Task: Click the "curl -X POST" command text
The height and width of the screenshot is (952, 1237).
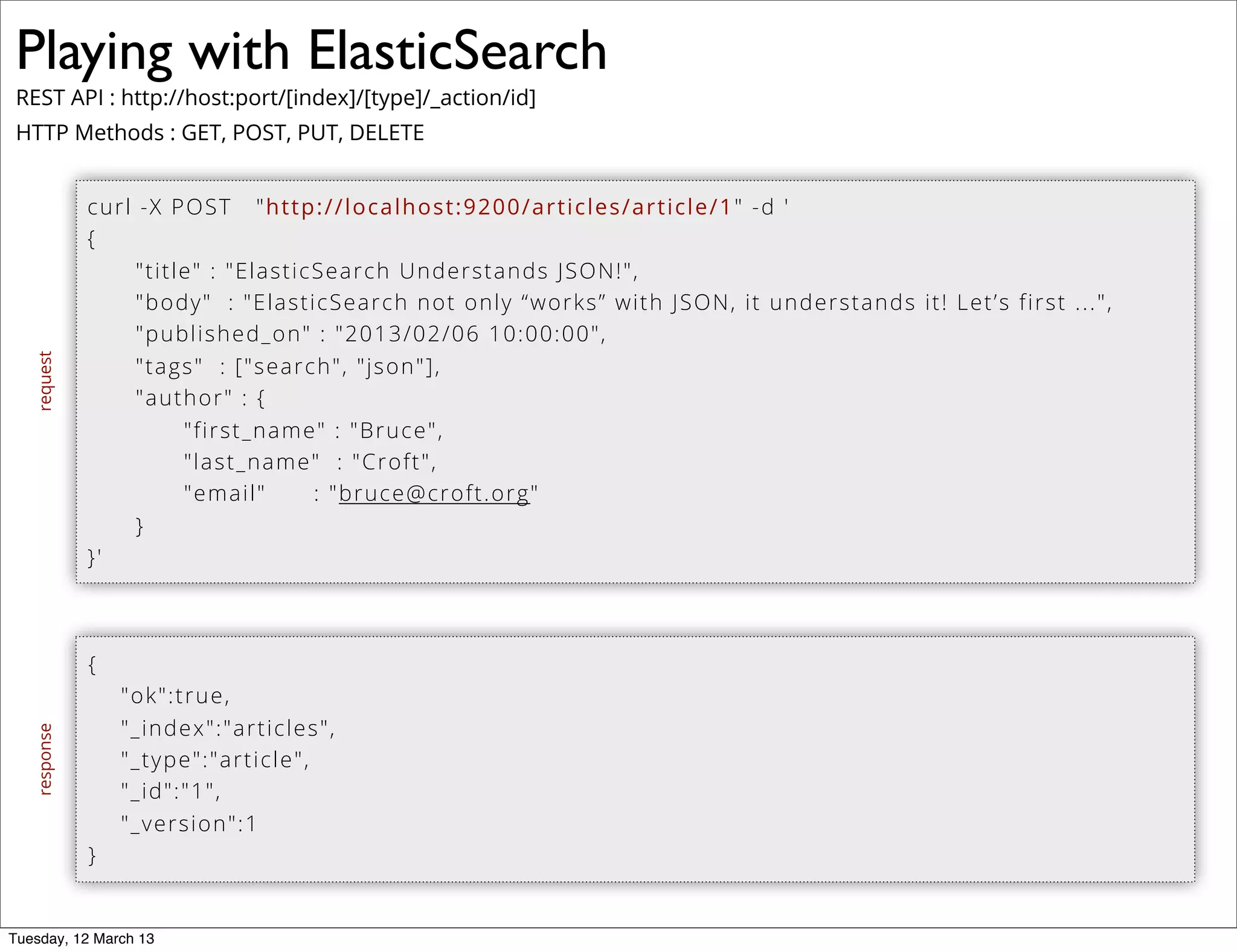Action: click(159, 207)
